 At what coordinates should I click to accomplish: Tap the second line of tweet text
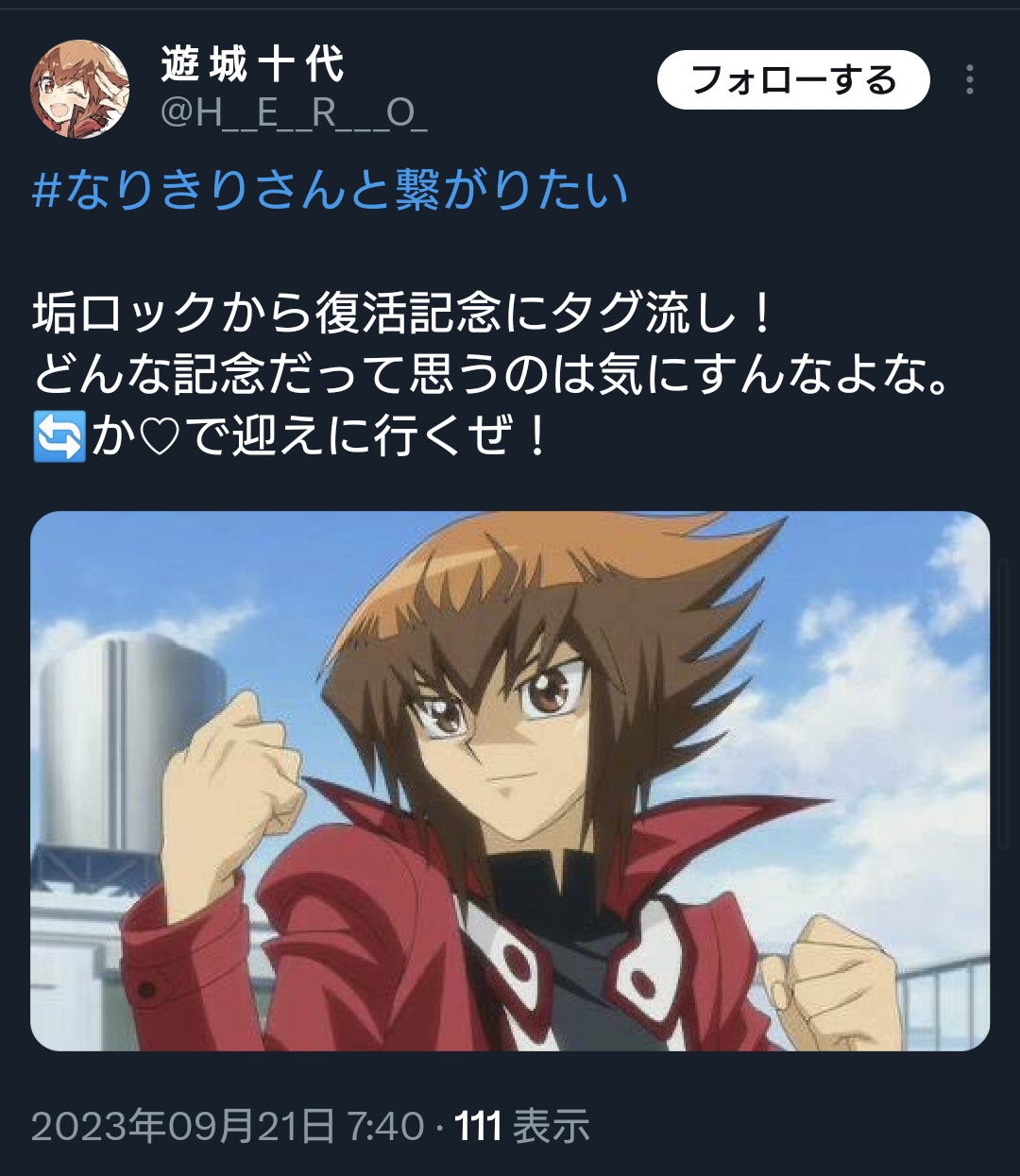[491, 375]
